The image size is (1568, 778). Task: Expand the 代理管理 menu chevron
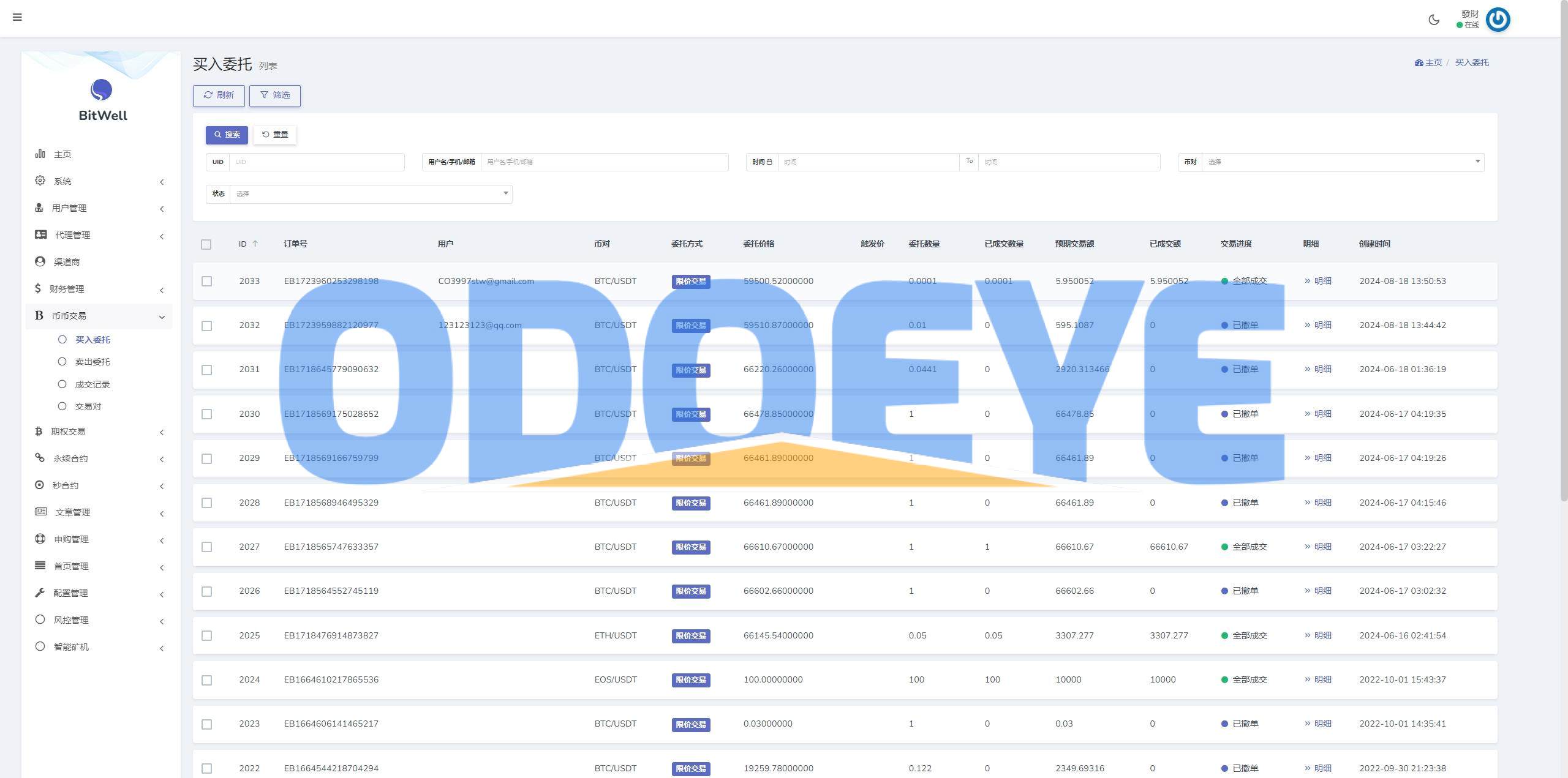162,236
